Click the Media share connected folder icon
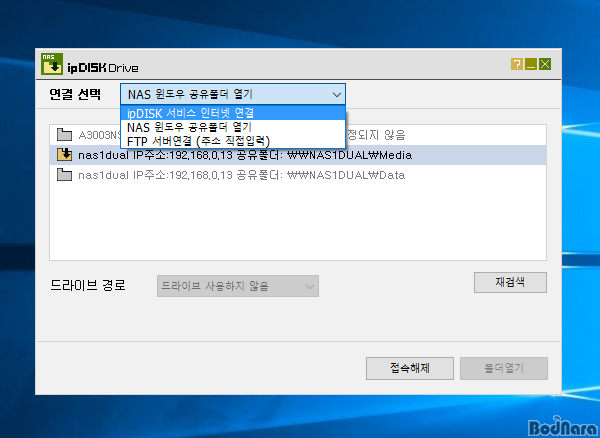This screenshot has width=600, height=438. click(64, 155)
